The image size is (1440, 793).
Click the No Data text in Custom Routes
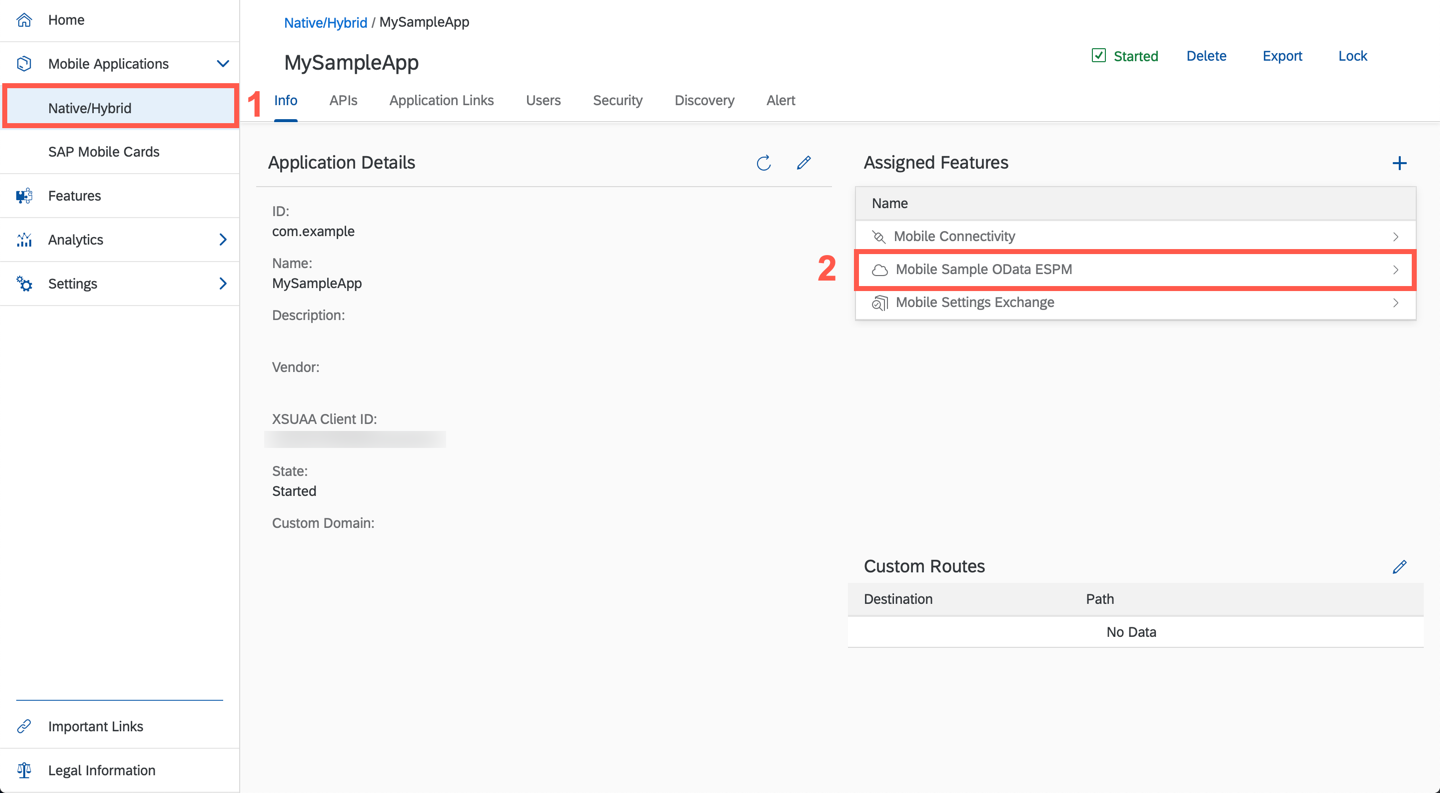[1132, 633]
